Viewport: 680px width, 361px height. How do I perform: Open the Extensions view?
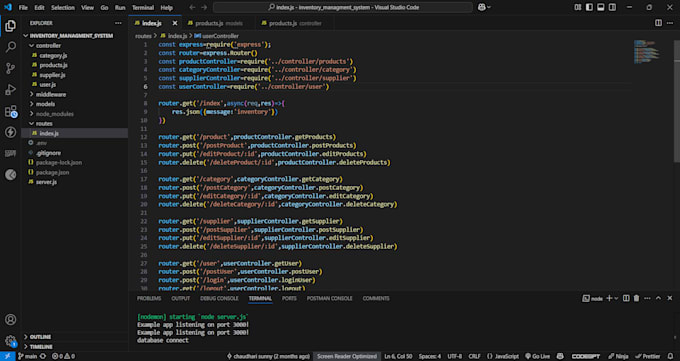point(10,111)
